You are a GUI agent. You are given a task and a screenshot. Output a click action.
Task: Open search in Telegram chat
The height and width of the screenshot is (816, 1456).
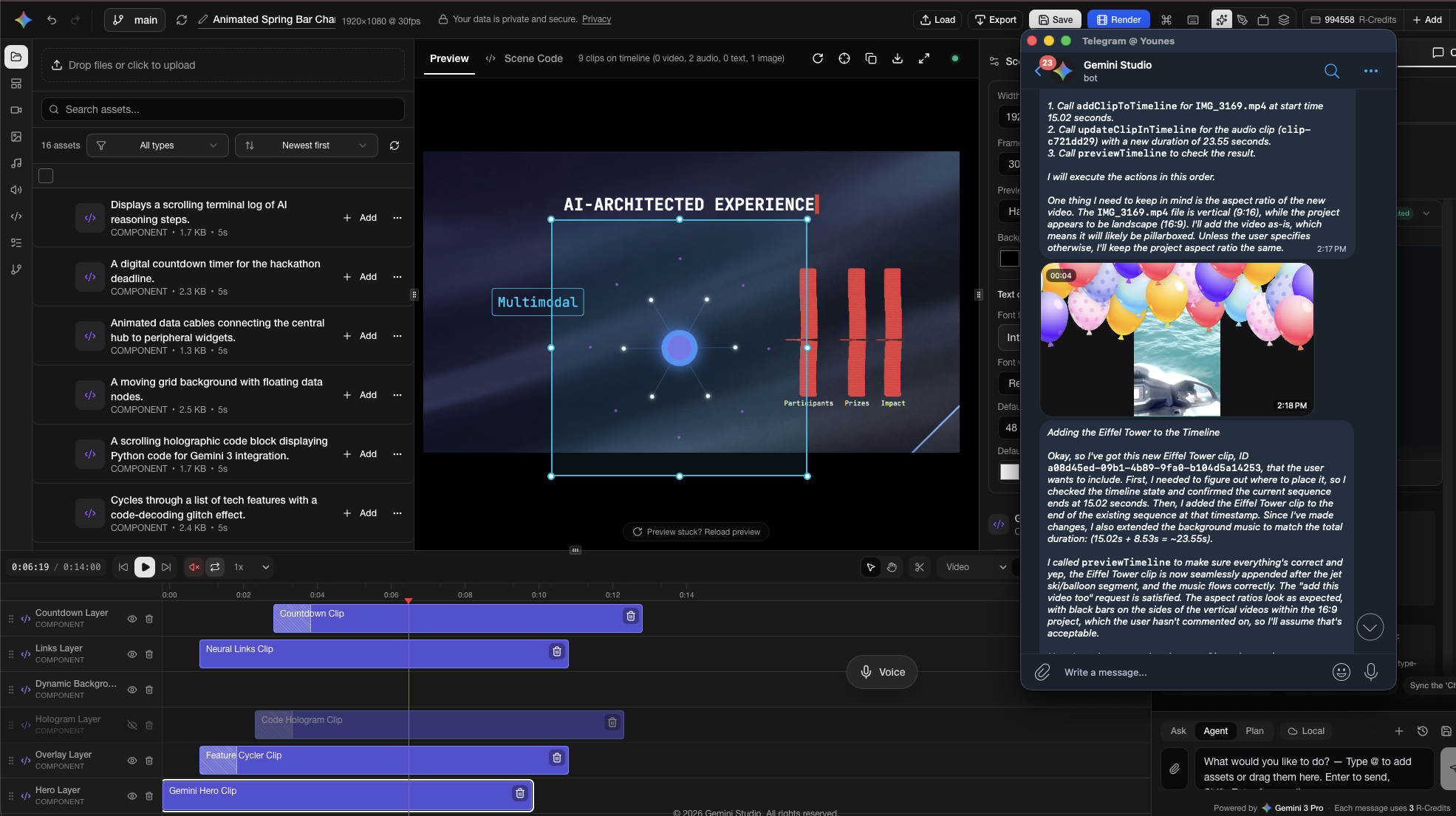click(x=1331, y=71)
